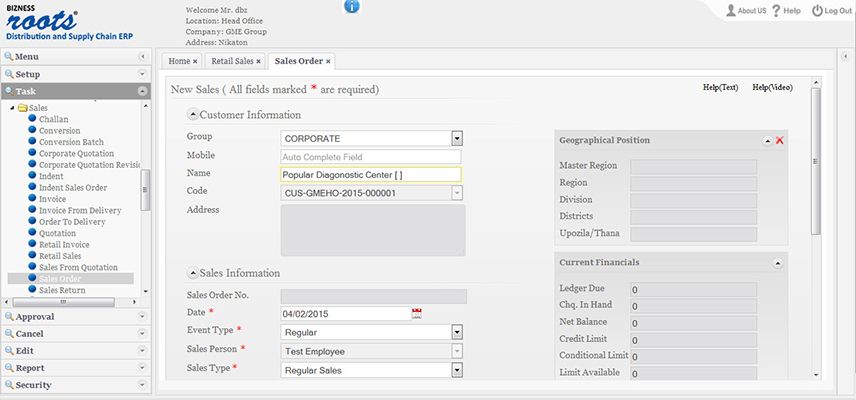
Task: Click the About US person icon
Action: click(730, 10)
